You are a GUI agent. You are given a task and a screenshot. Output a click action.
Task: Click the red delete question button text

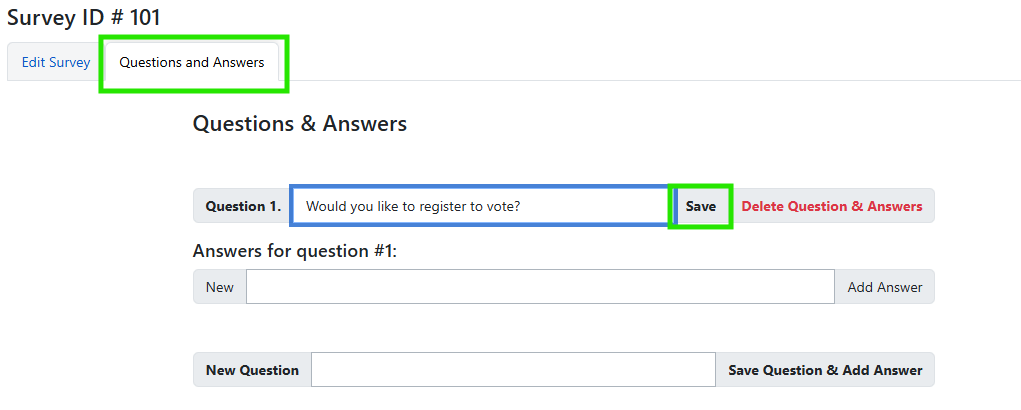(832, 206)
